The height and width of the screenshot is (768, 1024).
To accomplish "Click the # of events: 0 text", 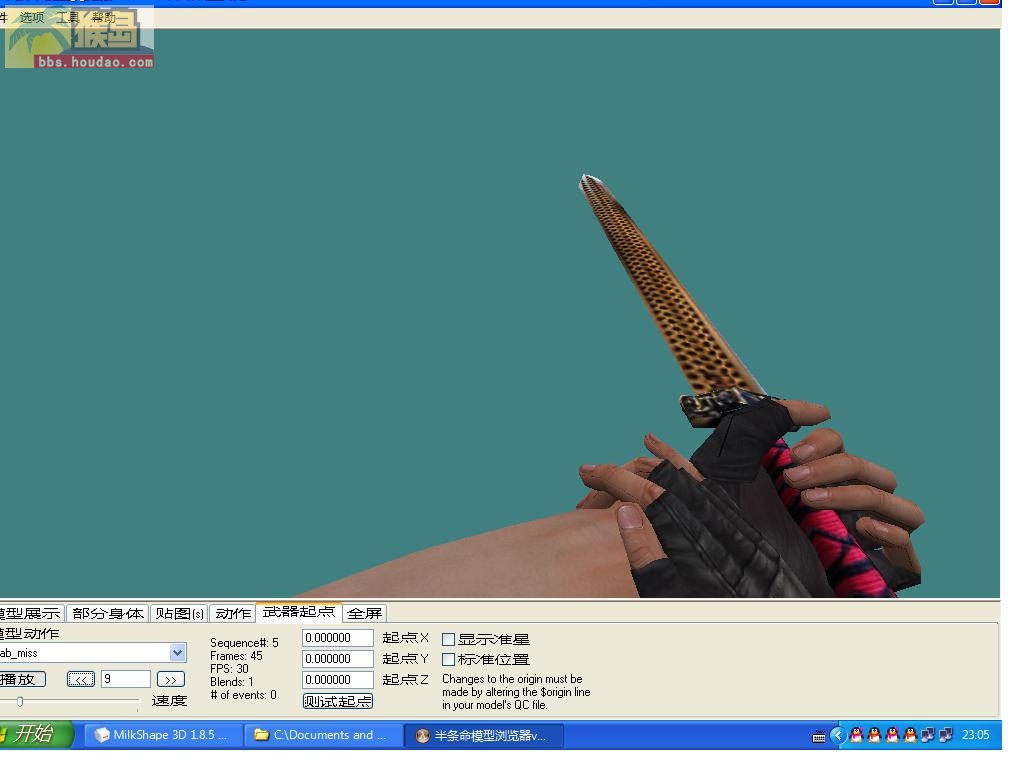I will point(244,695).
